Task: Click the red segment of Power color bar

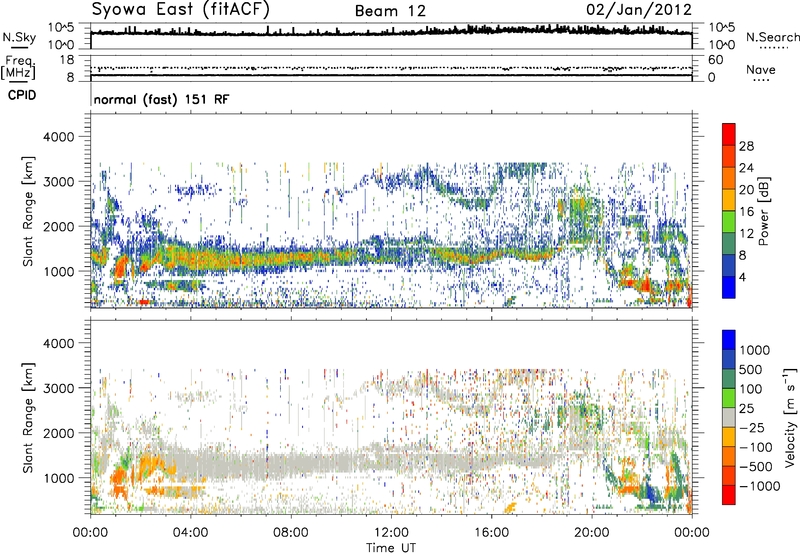Action: [729, 135]
